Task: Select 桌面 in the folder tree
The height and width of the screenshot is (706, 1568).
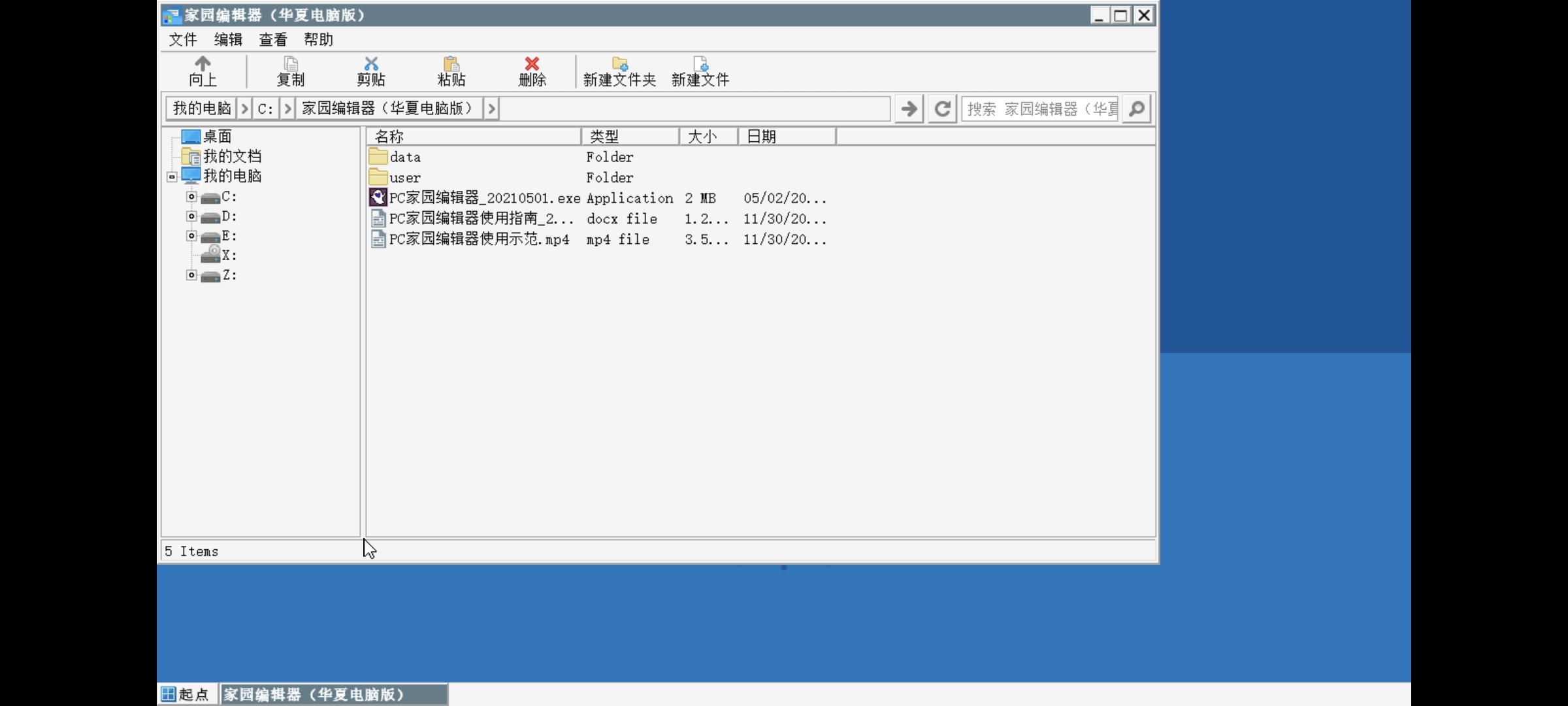Action: coord(217,137)
